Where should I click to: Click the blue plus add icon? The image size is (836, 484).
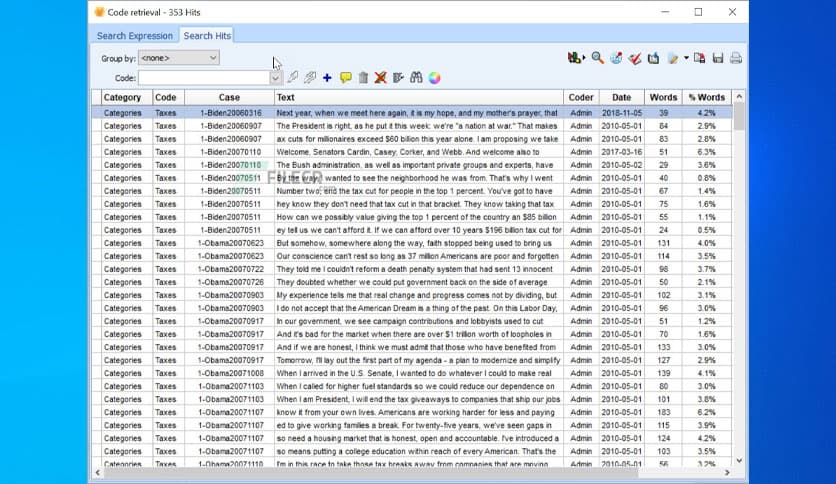tap(327, 78)
